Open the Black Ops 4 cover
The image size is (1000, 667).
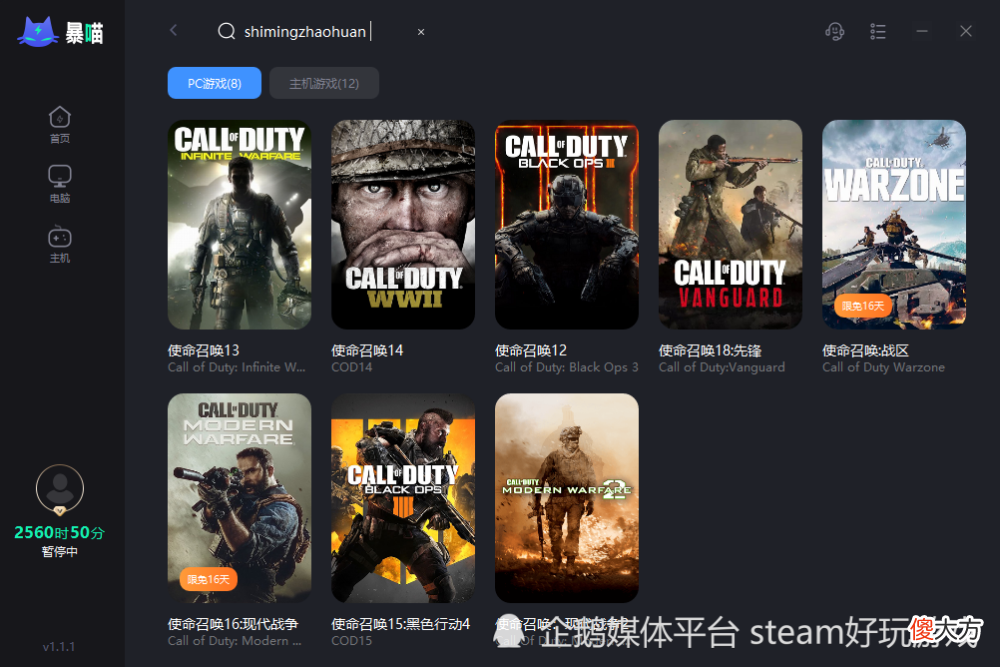coord(403,498)
